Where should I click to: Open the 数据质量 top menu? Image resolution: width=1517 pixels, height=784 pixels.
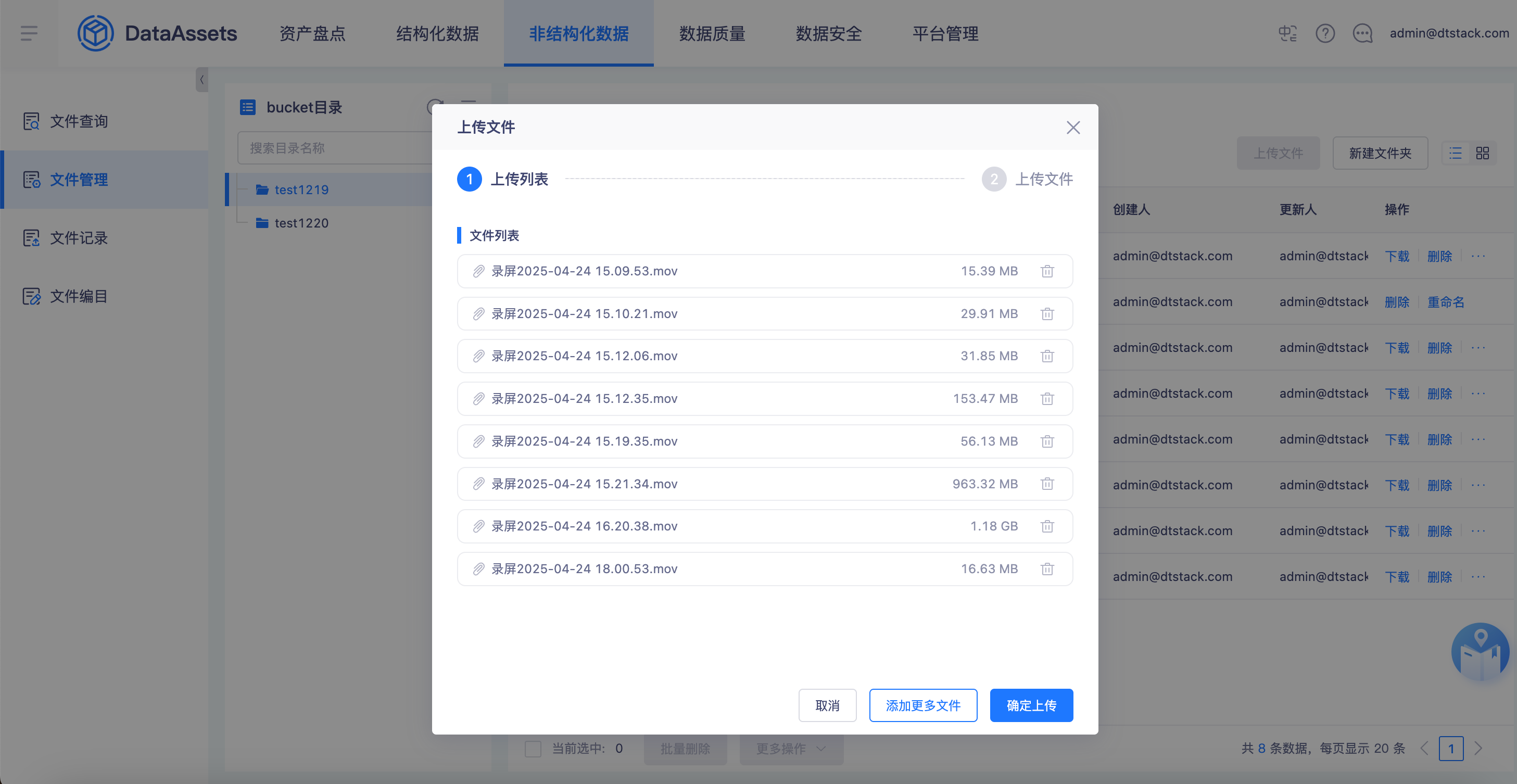pos(712,33)
